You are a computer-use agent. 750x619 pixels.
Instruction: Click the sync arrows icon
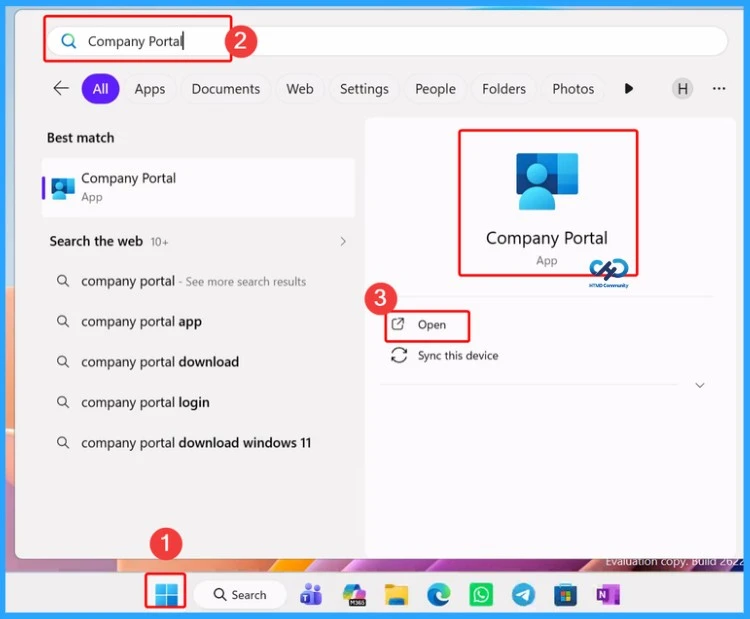pos(399,355)
